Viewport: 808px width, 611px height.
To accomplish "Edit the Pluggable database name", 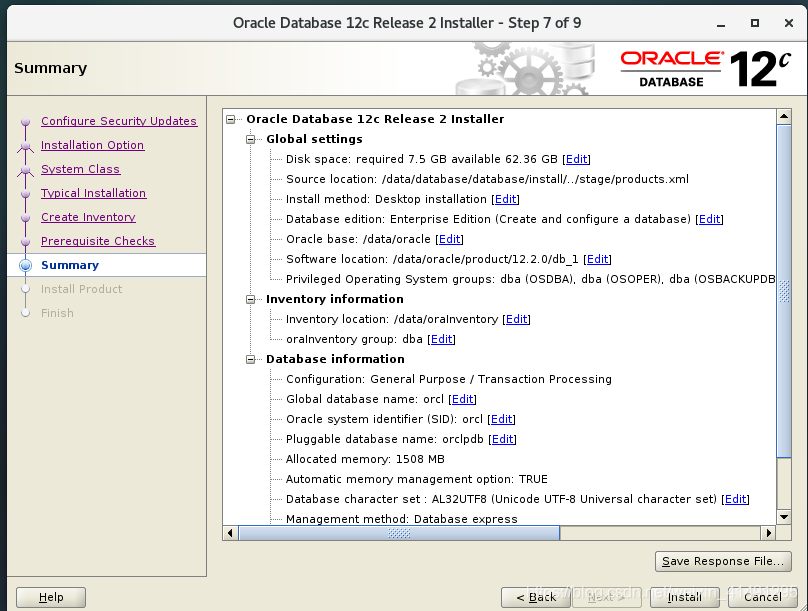I will tap(502, 439).
